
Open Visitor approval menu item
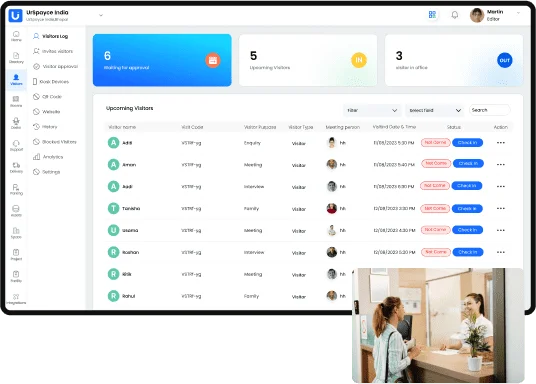(x=55, y=66)
